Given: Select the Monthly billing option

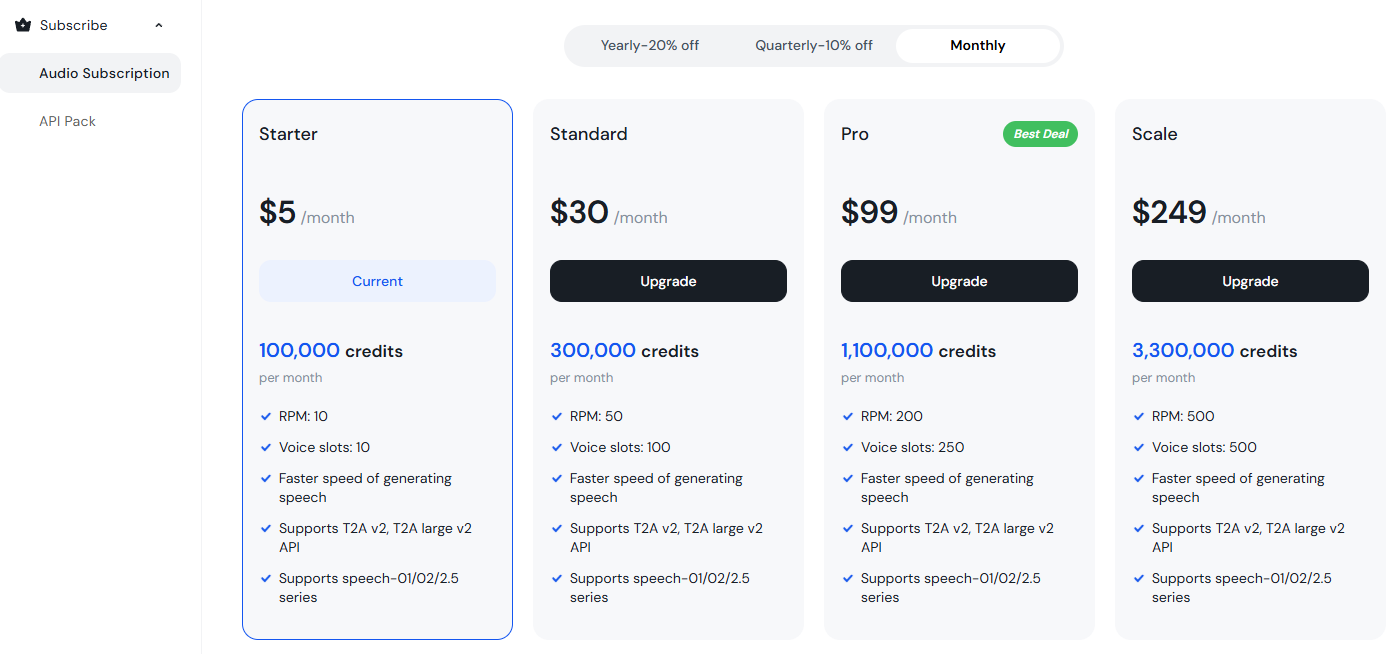Looking at the screenshot, I should click(977, 46).
